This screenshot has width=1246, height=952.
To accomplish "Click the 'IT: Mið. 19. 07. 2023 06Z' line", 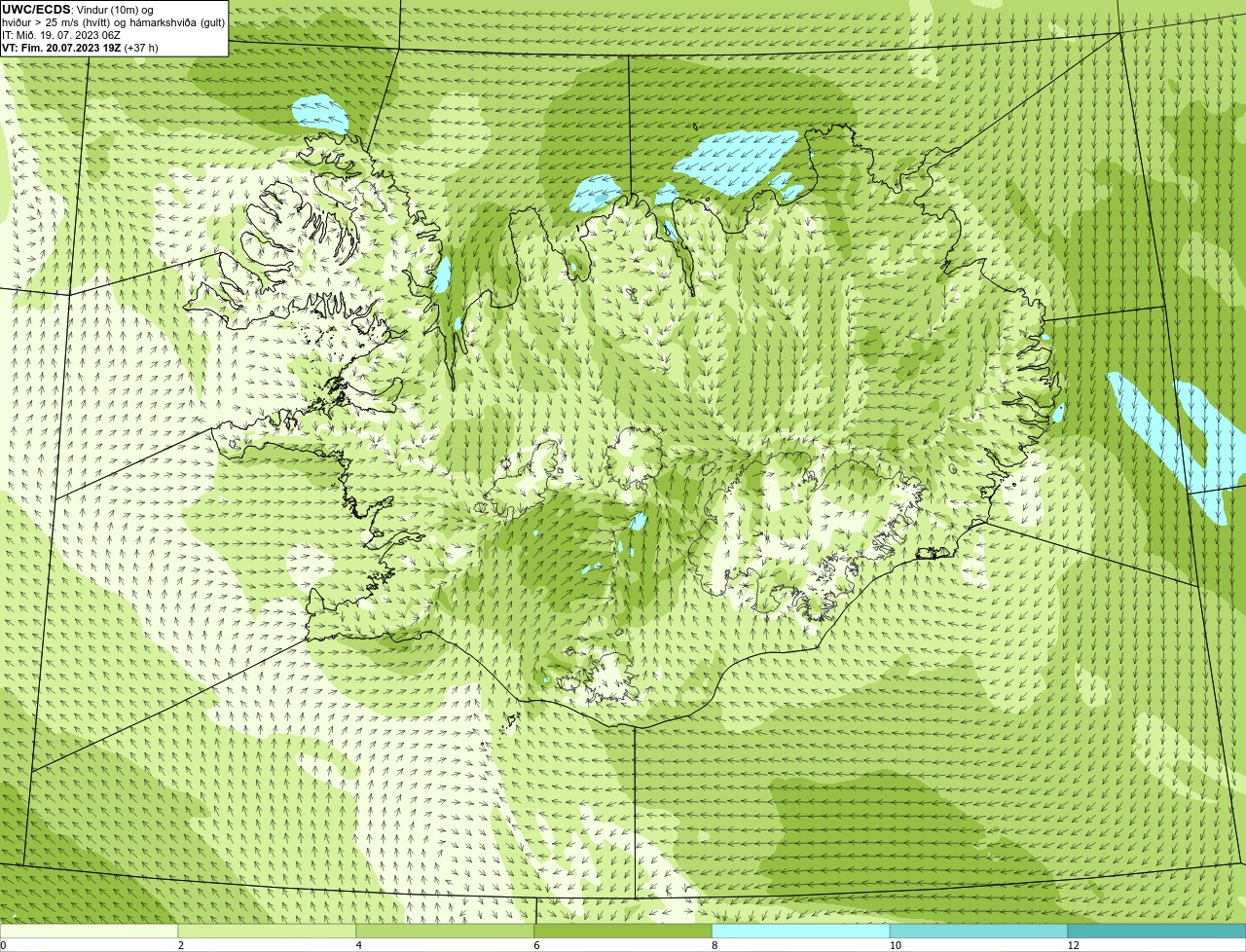I will pos(61,34).
